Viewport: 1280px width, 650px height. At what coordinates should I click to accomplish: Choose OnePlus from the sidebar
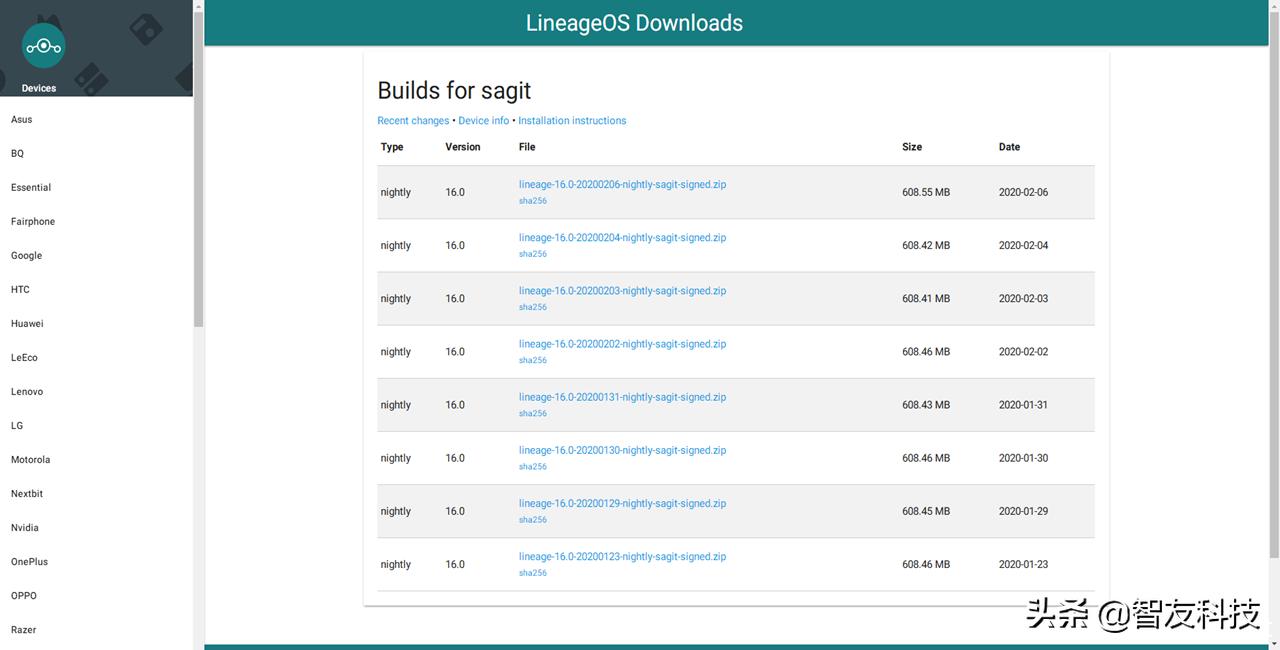coord(29,561)
